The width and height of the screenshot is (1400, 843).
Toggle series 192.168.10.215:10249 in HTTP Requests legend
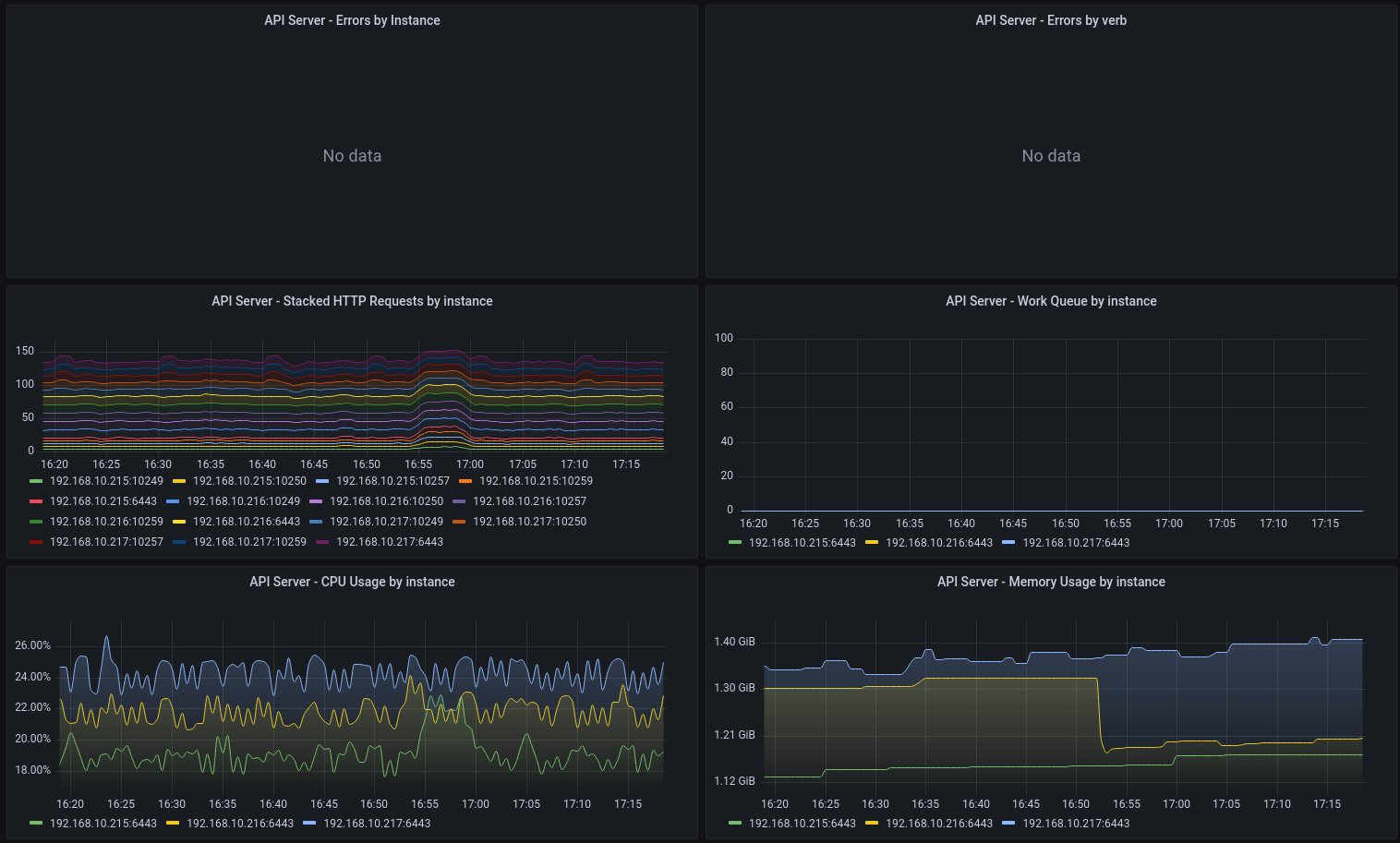pos(106,481)
